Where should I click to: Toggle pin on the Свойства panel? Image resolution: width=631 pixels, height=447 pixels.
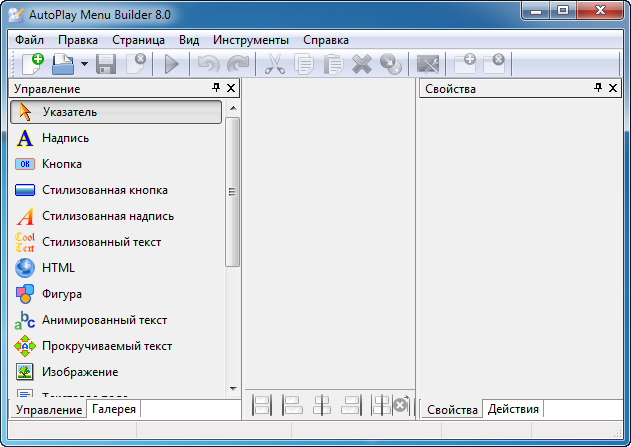[x=599, y=89]
